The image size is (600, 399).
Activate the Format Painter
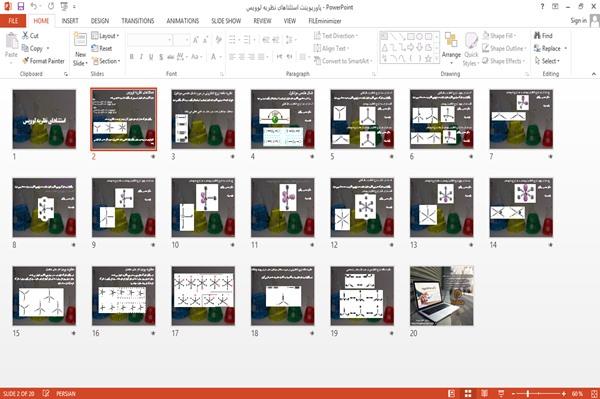coord(44,61)
